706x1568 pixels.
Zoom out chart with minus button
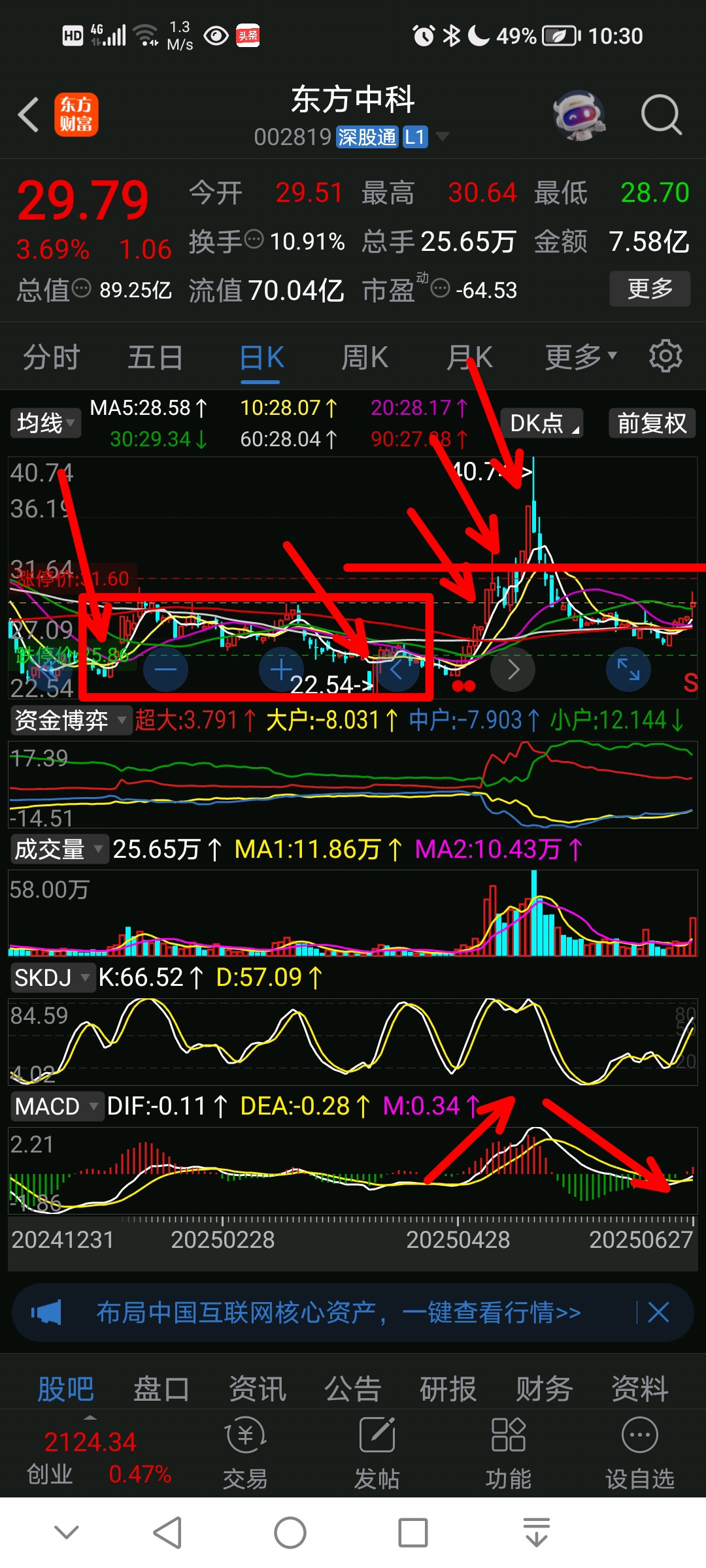[165, 669]
